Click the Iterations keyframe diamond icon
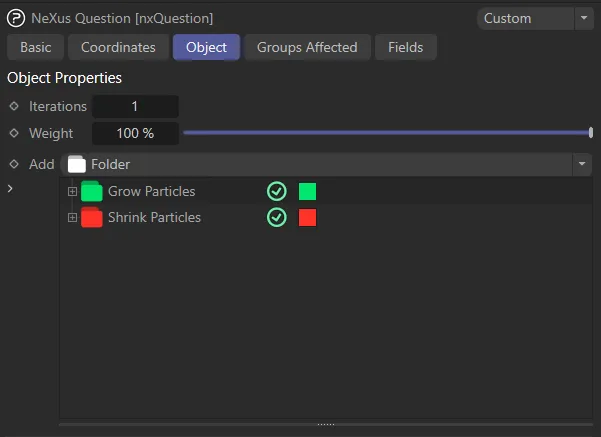 tap(14, 106)
